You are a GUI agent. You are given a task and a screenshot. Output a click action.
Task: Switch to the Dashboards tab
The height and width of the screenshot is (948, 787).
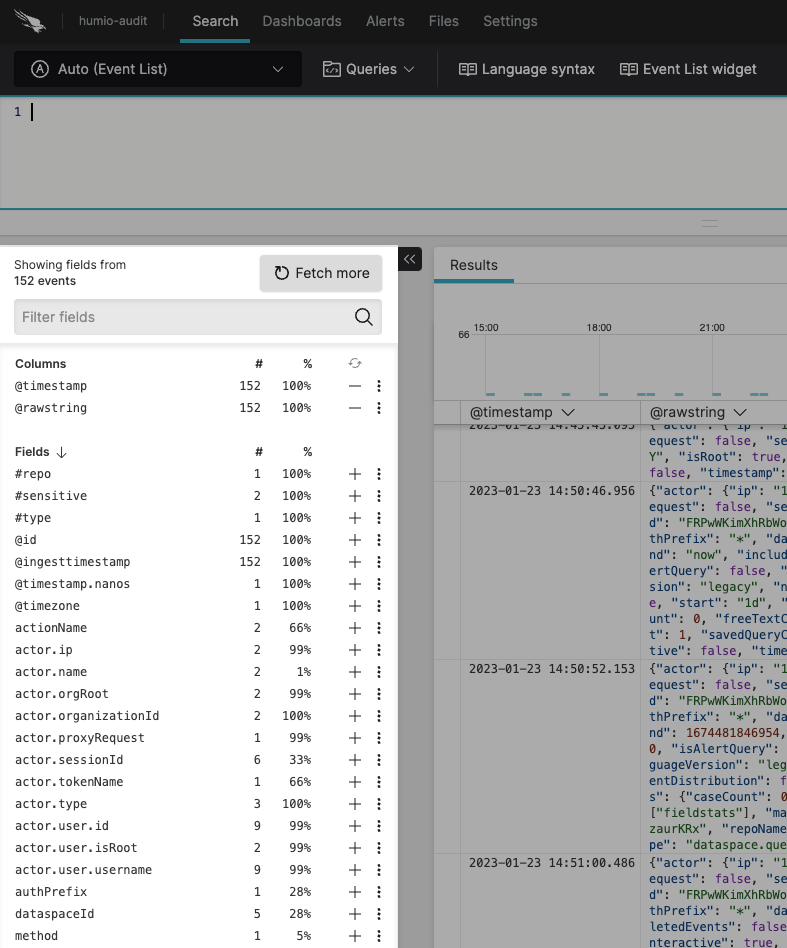pyautogui.click(x=302, y=21)
